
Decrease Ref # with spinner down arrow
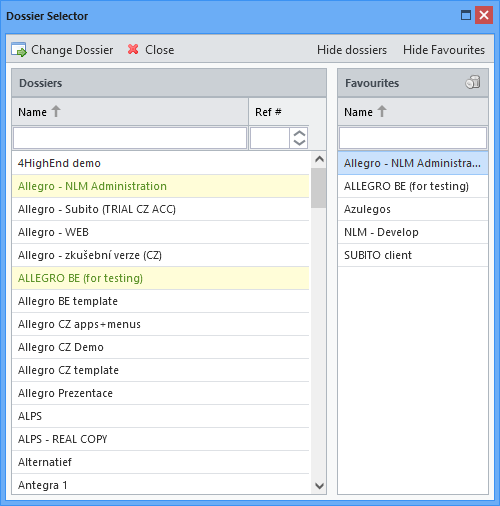(299, 143)
